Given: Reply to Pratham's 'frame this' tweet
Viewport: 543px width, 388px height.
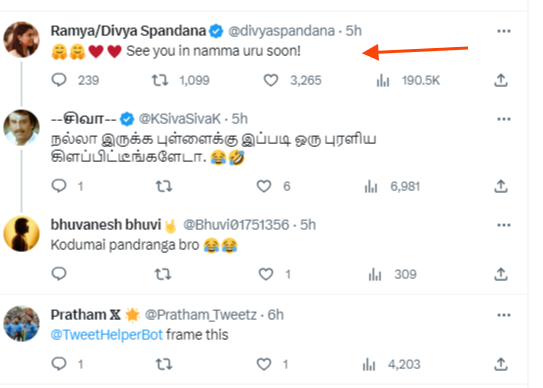Looking at the screenshot, I should pos(59,364).
